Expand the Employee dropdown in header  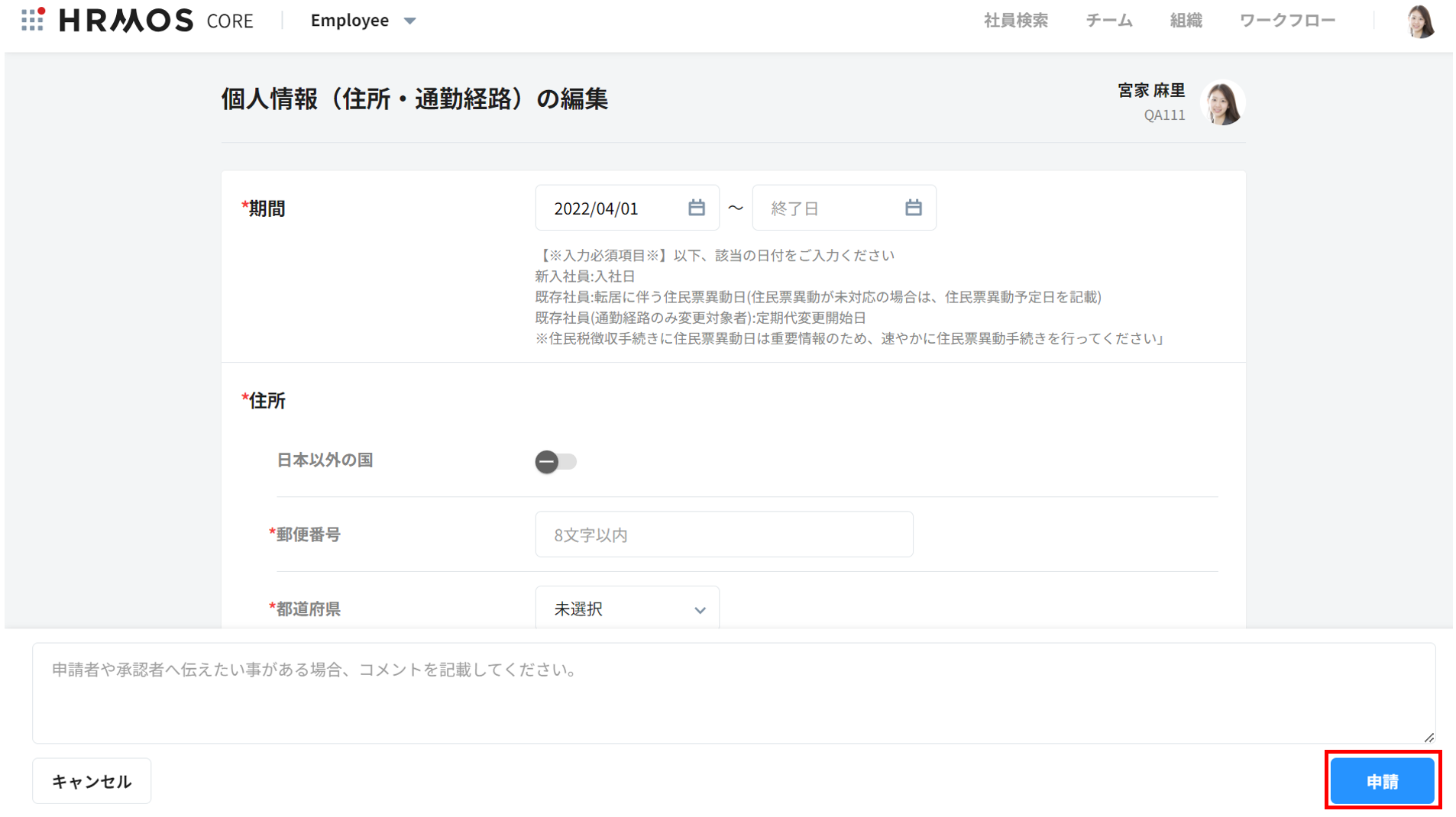[363, 21]
